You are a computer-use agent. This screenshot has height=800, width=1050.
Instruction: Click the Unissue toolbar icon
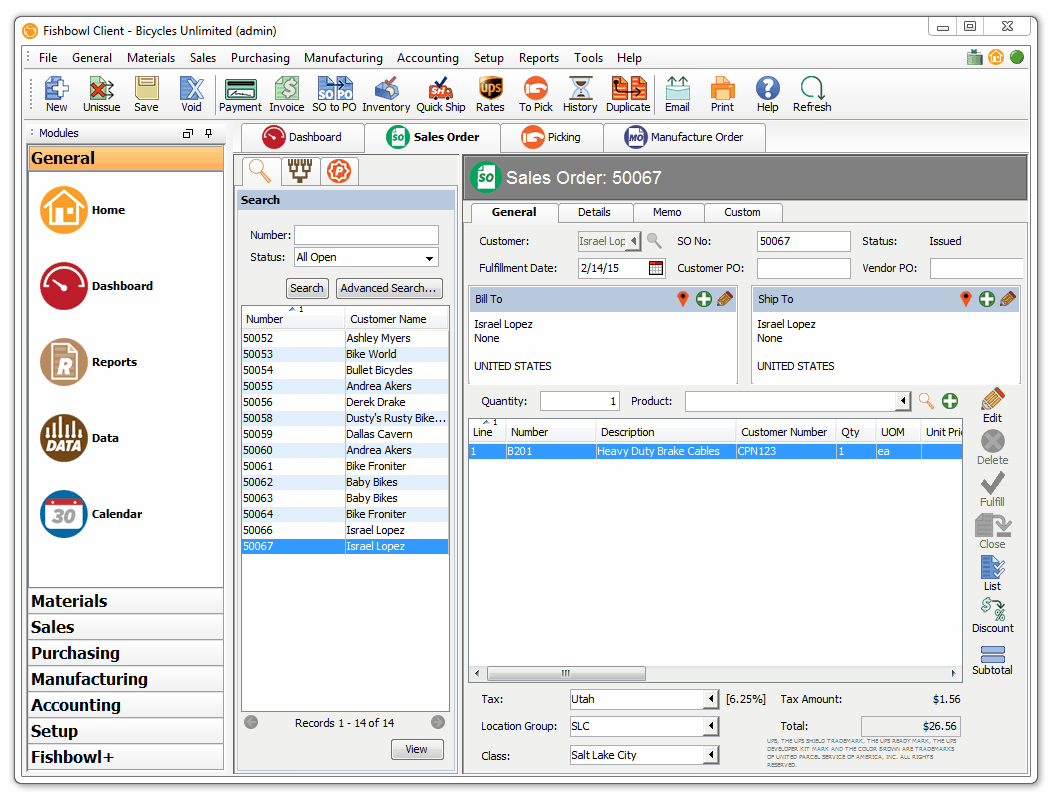point(102,94)
